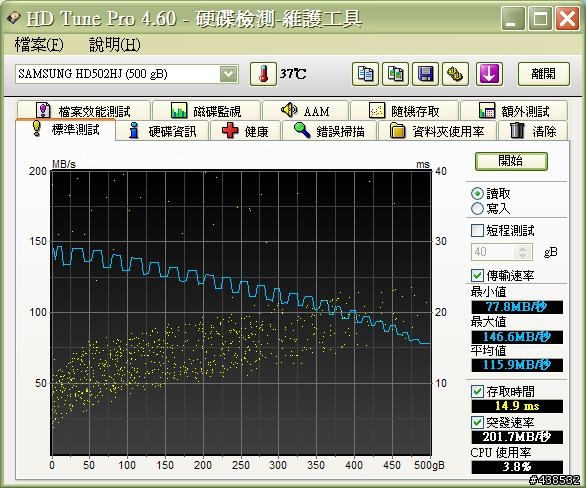
Task: Copy info to clipboard icon
Action: point(365,74)
